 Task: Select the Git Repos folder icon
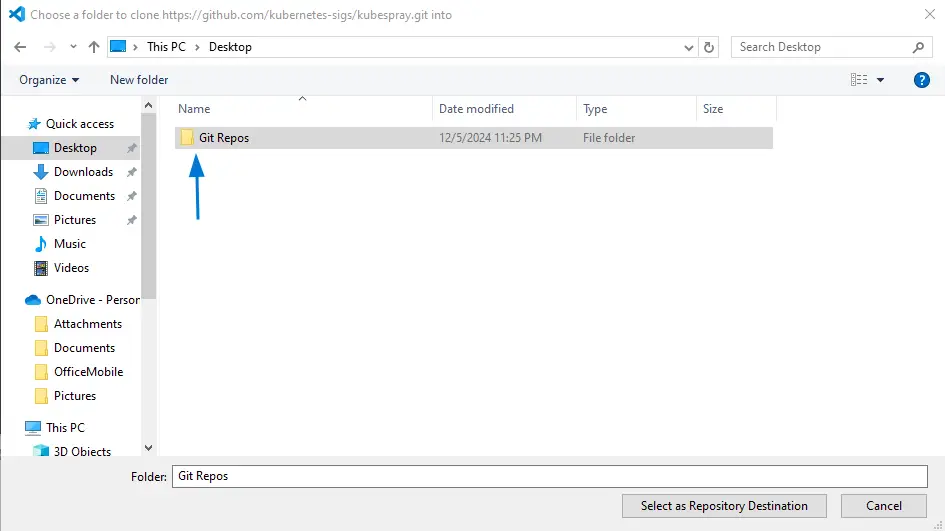[x=187, y=138]
